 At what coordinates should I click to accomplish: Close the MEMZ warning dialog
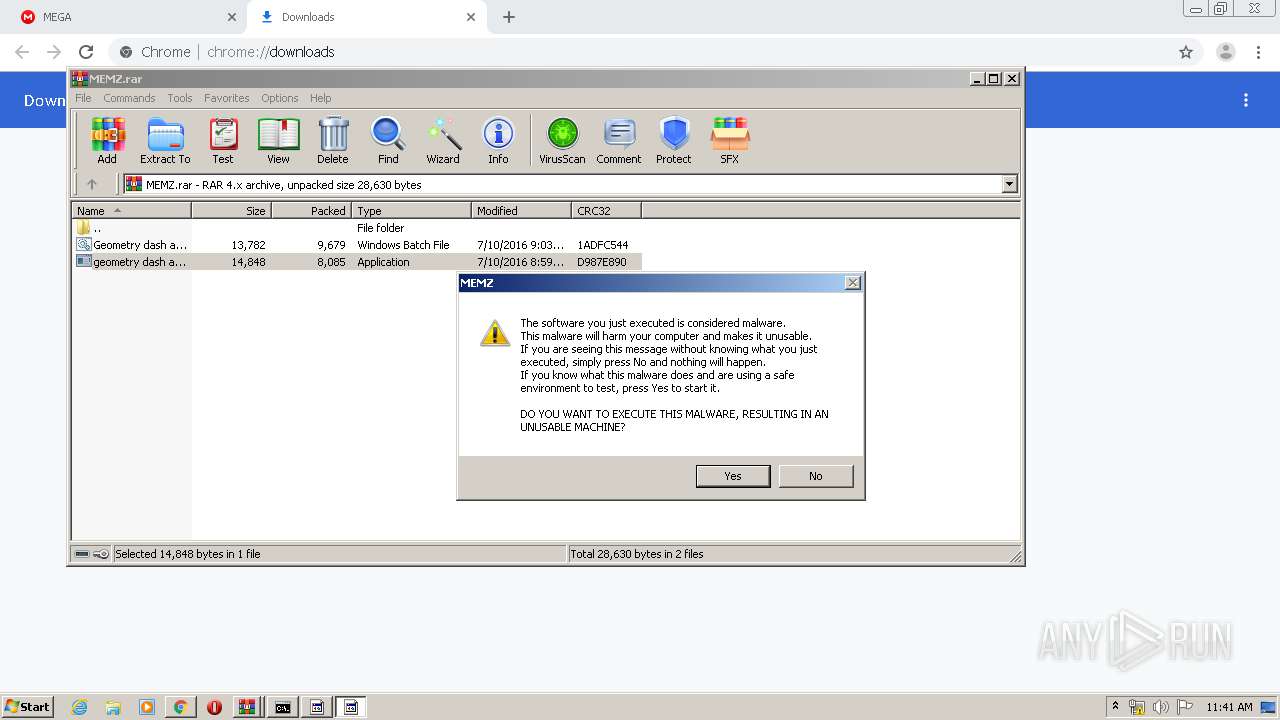pyautogui.click(x=852, y=283)
